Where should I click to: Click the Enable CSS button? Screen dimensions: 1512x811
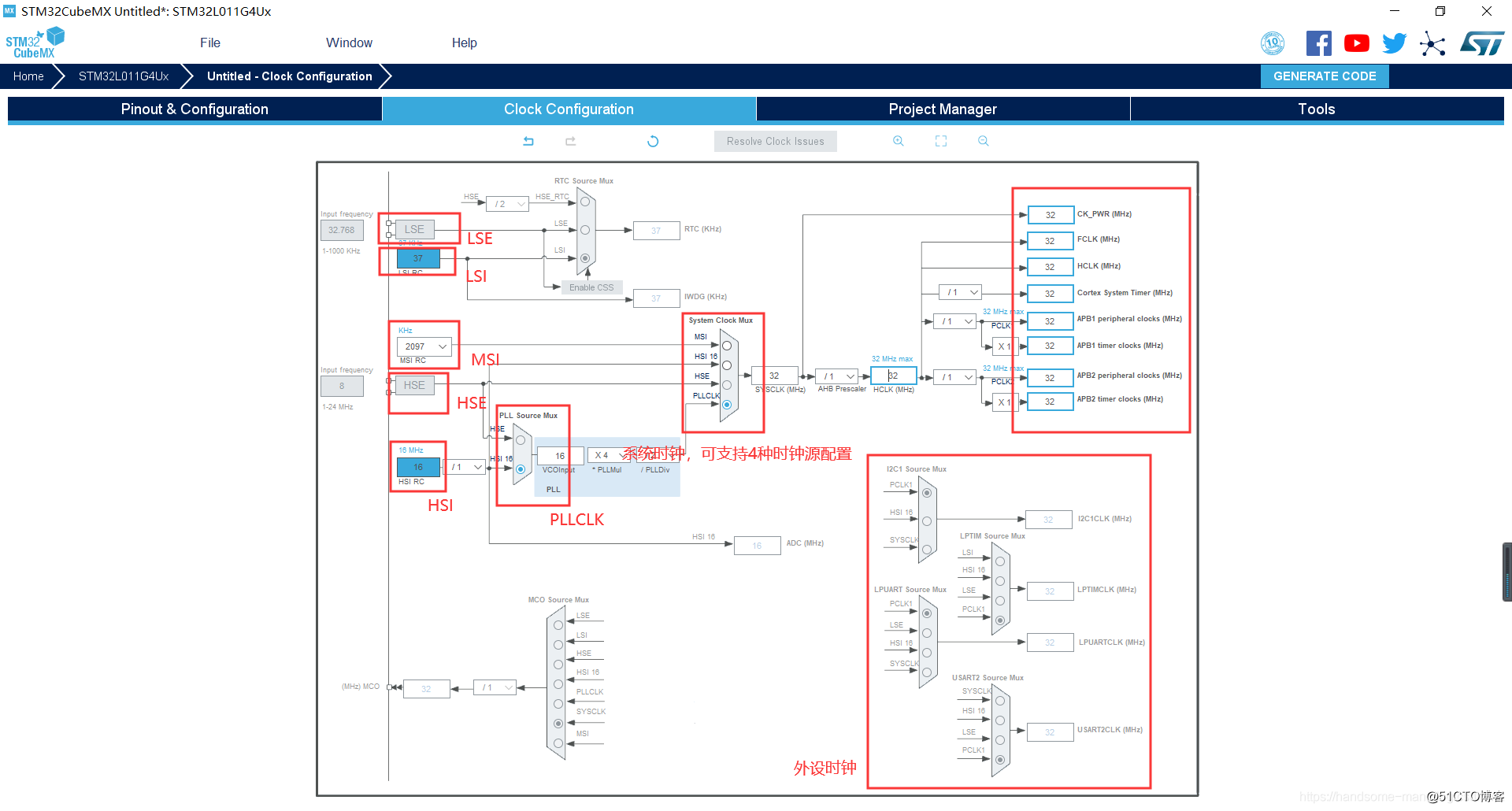tap(591, 287)
